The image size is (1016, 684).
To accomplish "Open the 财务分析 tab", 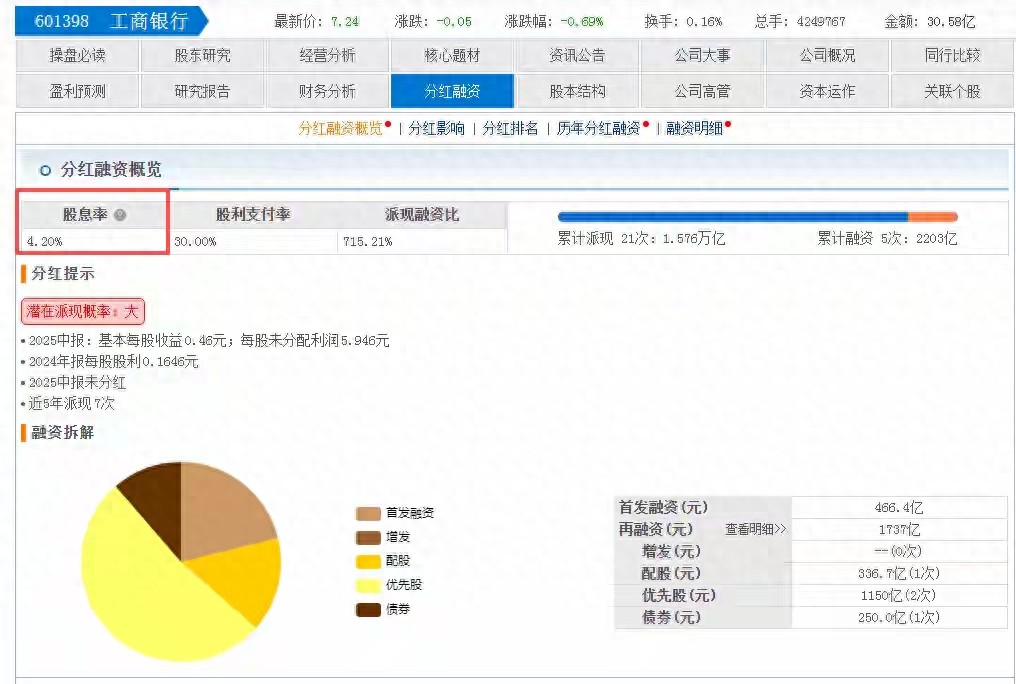I will (x=327, y=90).
